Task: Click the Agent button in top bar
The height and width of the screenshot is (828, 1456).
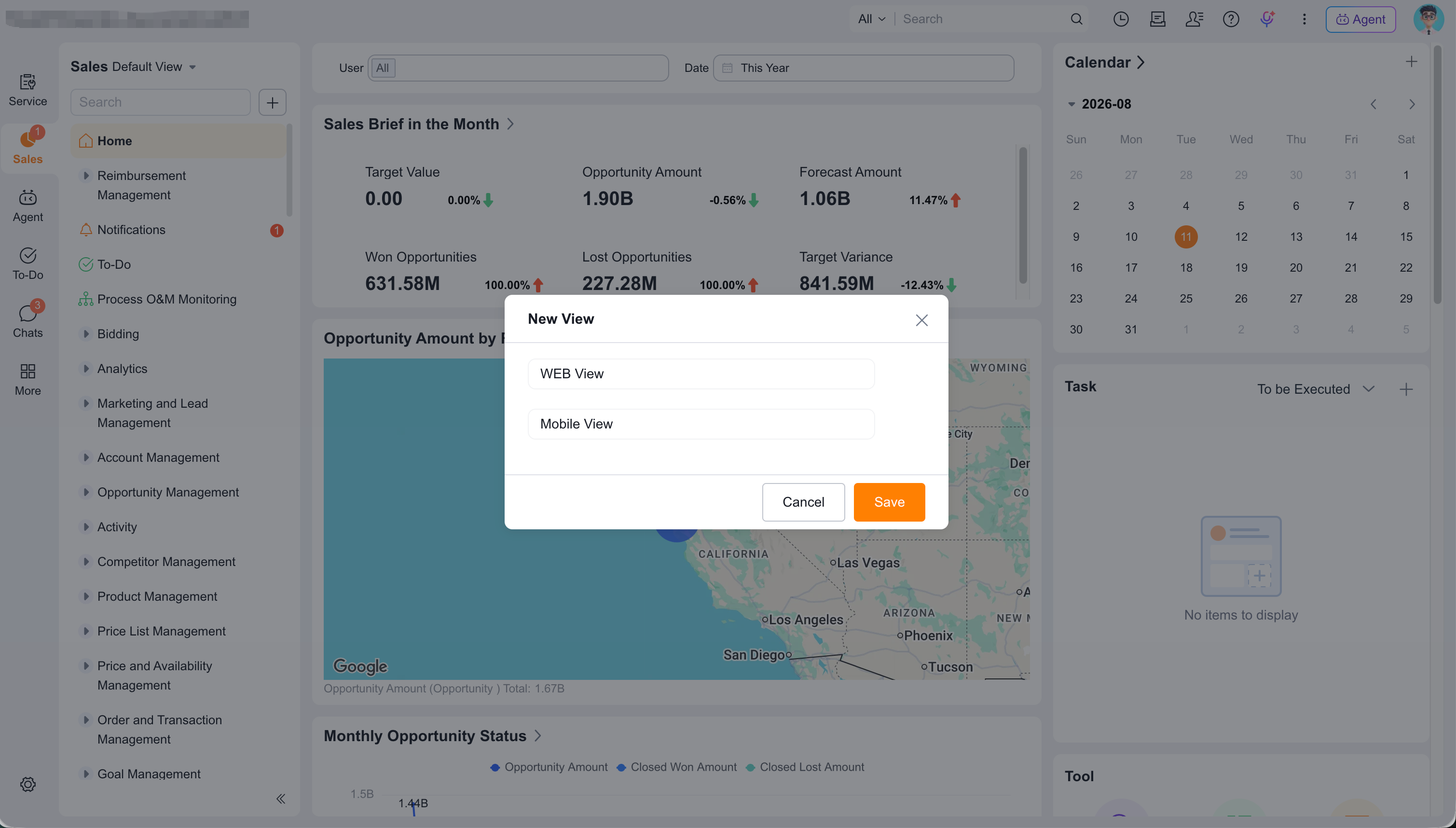Action: coord(1360,19)
